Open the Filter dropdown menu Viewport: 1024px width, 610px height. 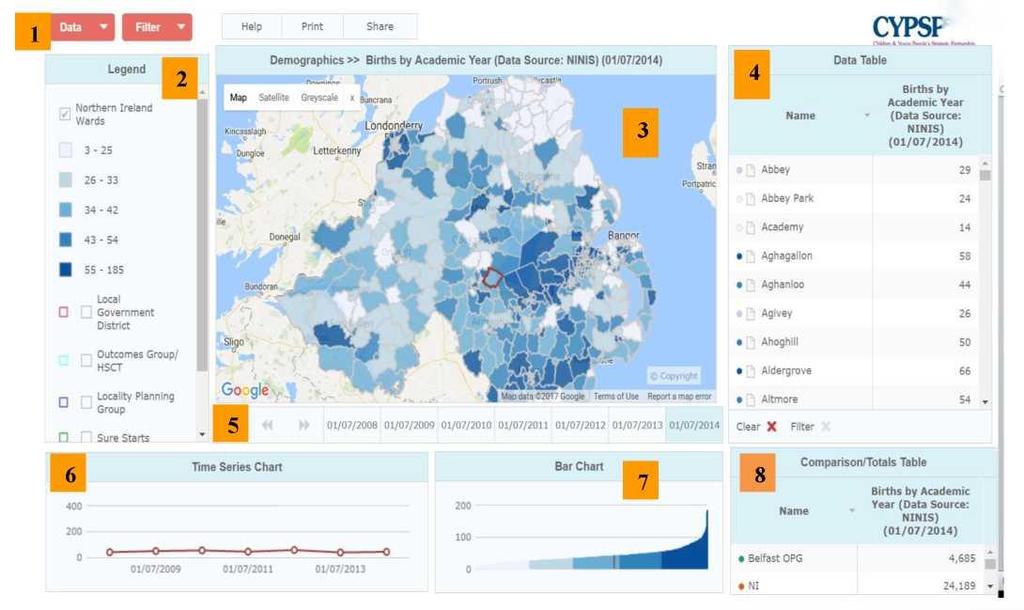157,27
